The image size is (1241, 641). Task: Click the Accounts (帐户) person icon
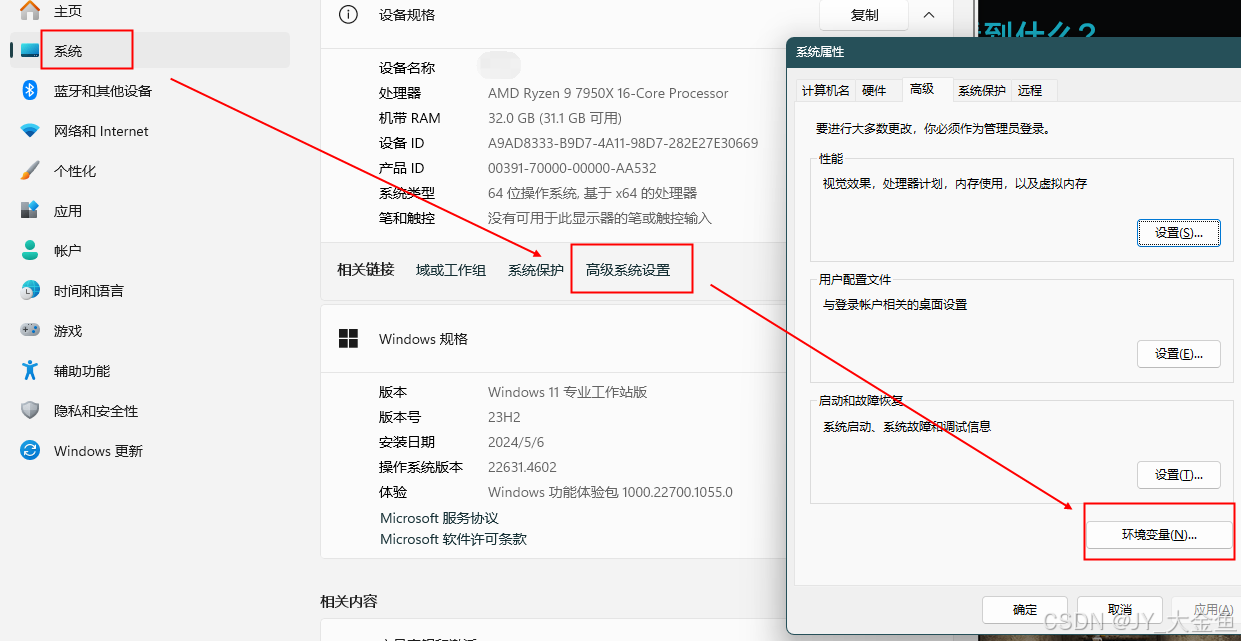(x=30, y=250)
